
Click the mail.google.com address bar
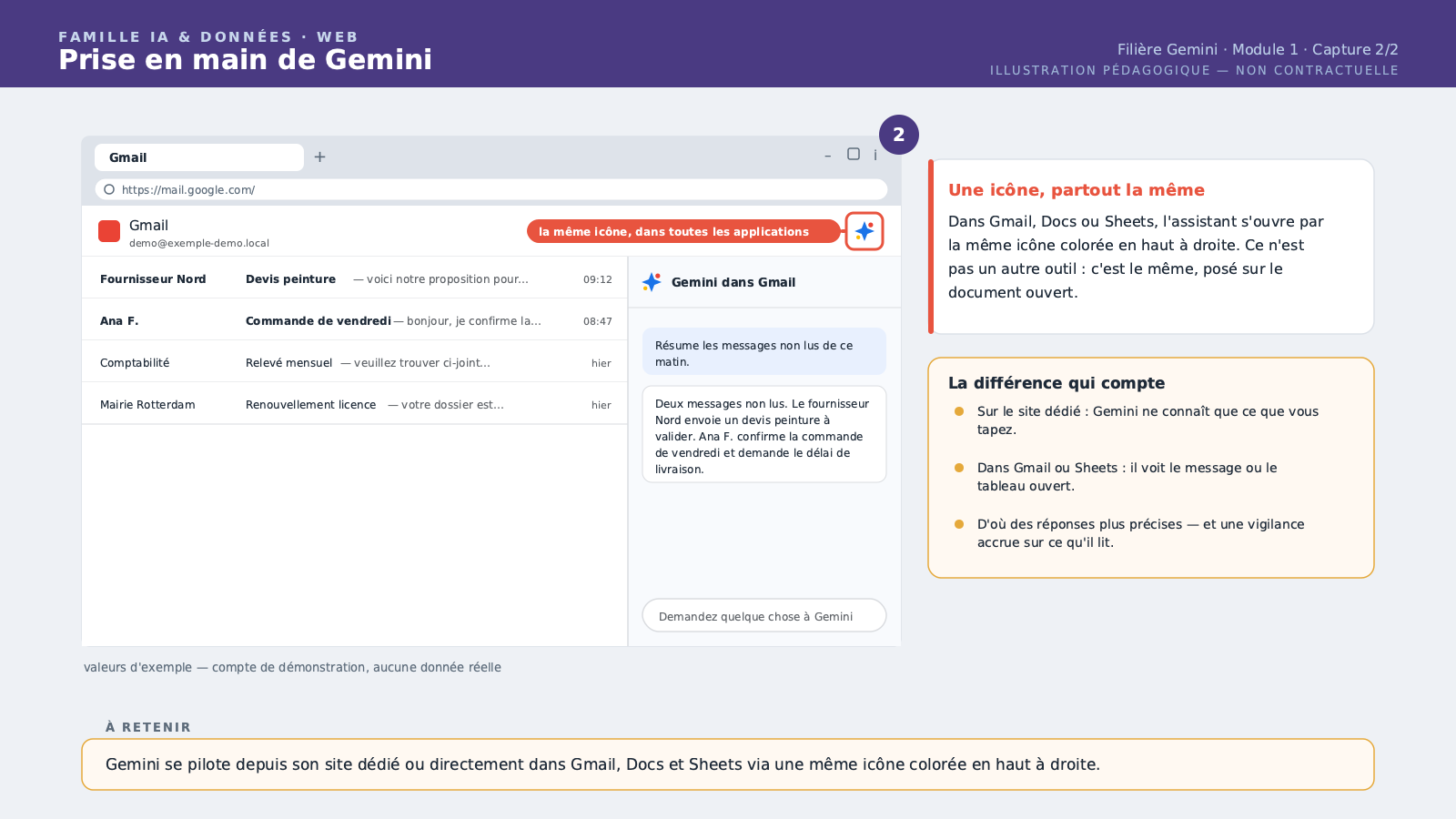coord(491,189)
